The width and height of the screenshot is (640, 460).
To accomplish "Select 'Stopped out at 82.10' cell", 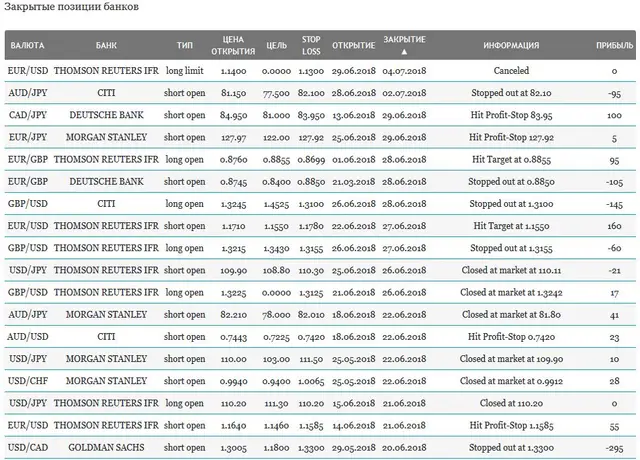I will (511, 93).
